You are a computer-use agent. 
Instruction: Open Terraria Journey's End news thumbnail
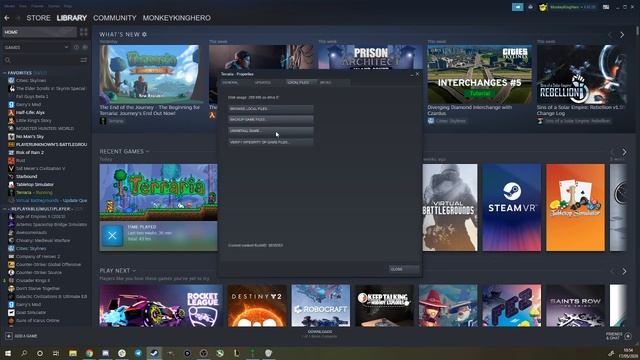point(151,74)
